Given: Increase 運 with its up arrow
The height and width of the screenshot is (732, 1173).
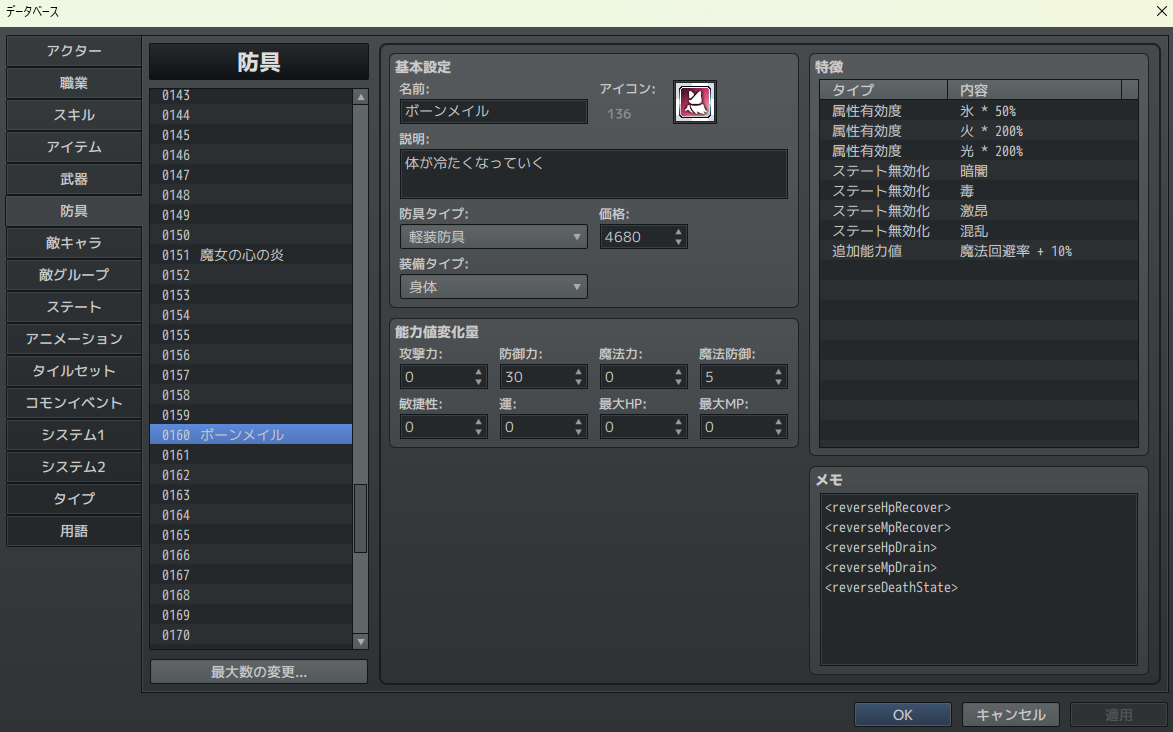Looking at the screenshot, I should point(578,422).
